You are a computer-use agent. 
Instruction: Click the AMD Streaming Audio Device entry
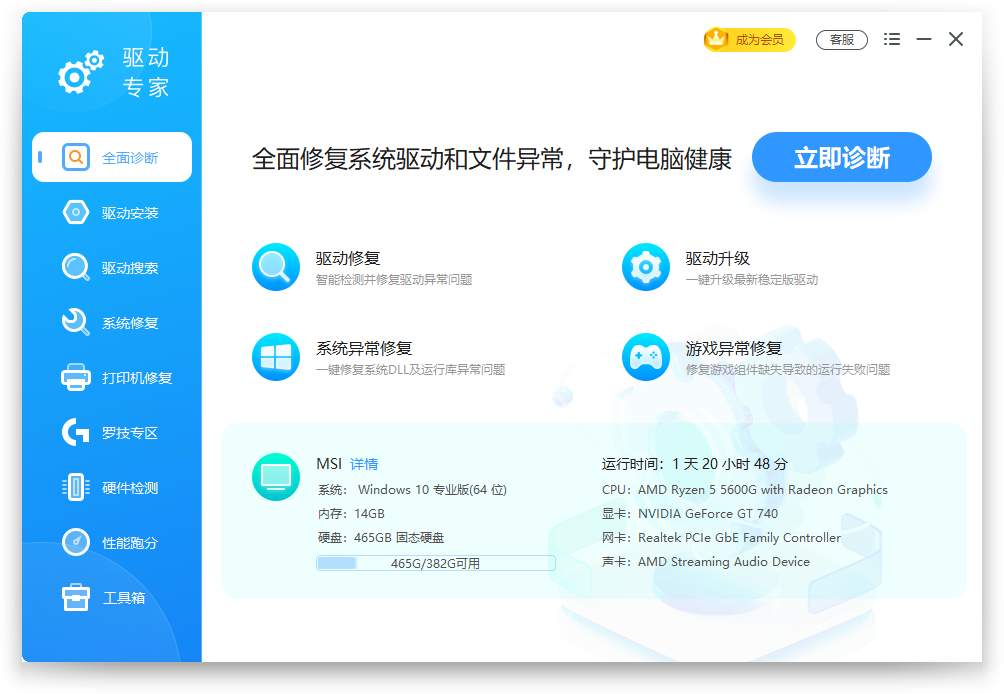(x=706, y=561)
